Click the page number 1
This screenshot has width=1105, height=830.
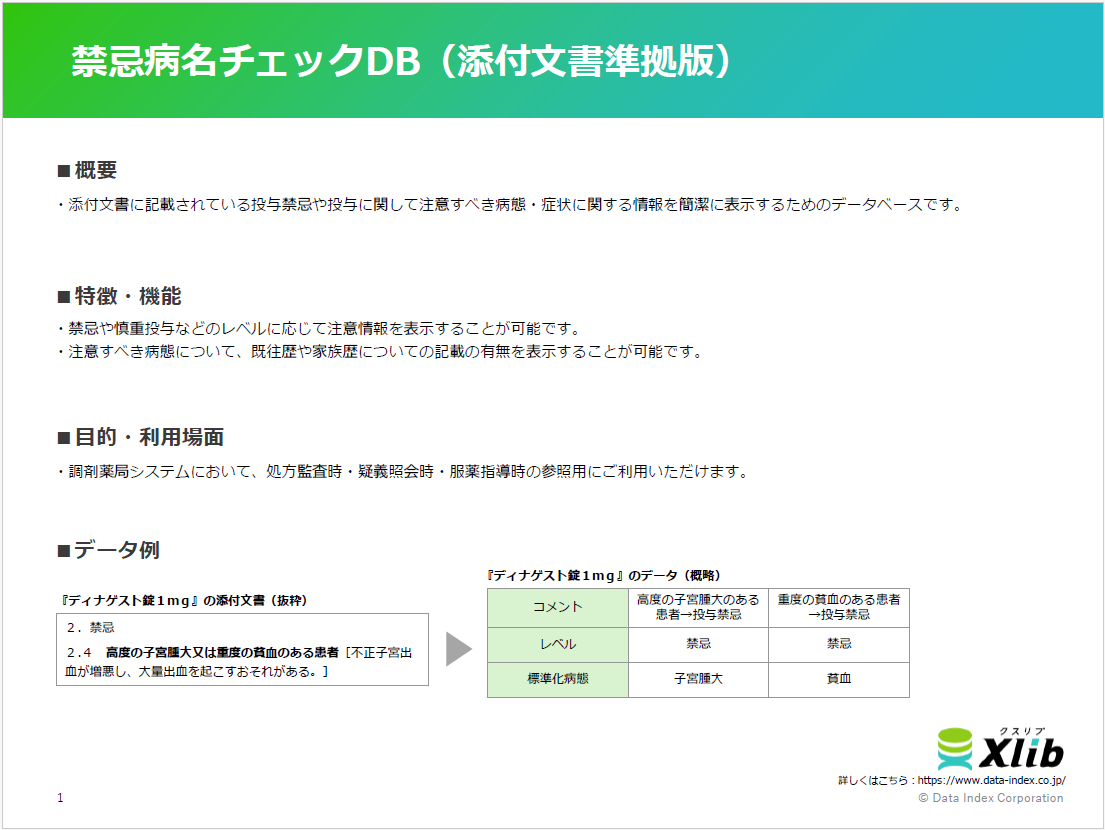60,798
